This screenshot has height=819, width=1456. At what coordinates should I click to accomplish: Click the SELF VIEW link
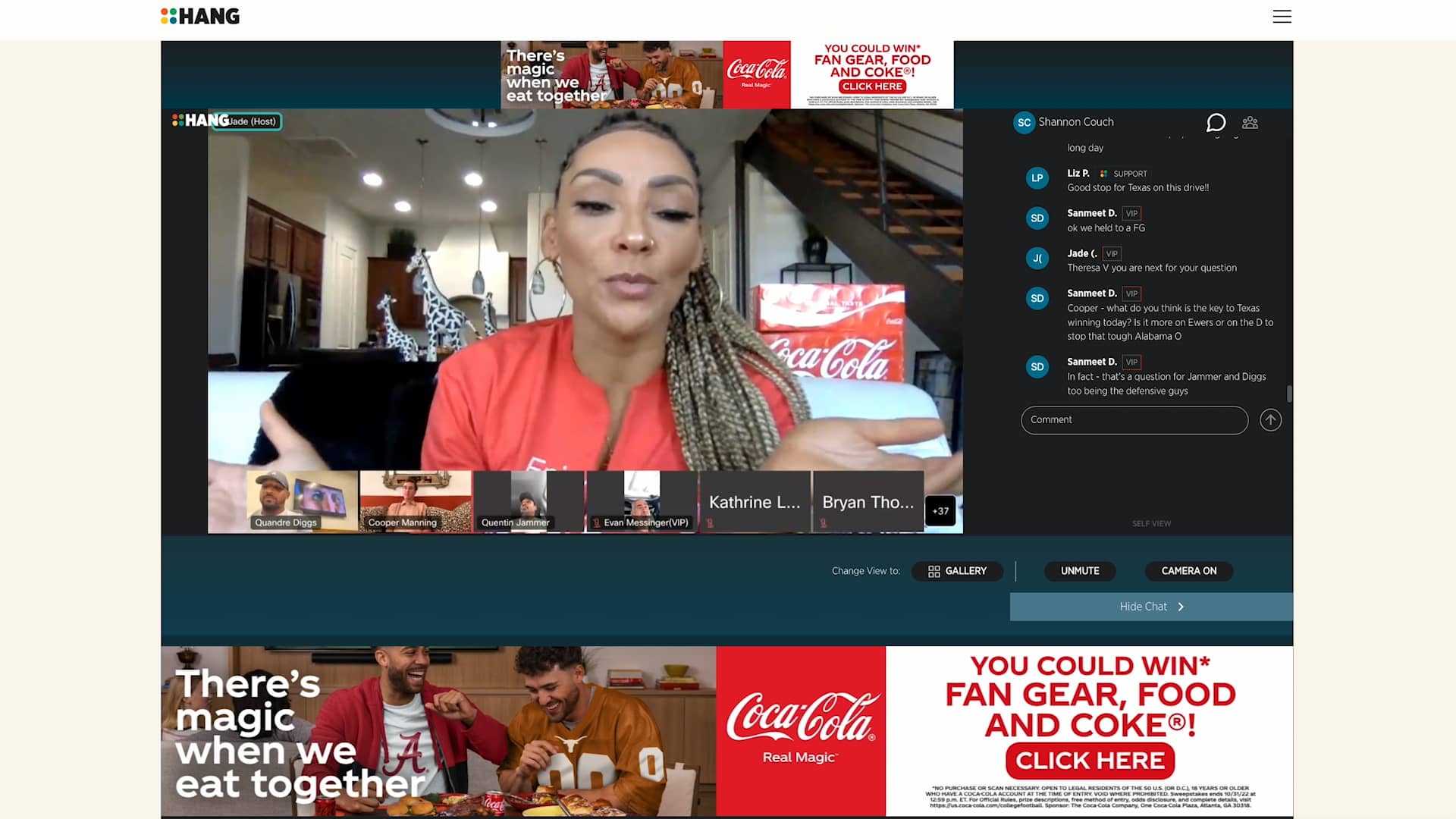point(1151,523)
